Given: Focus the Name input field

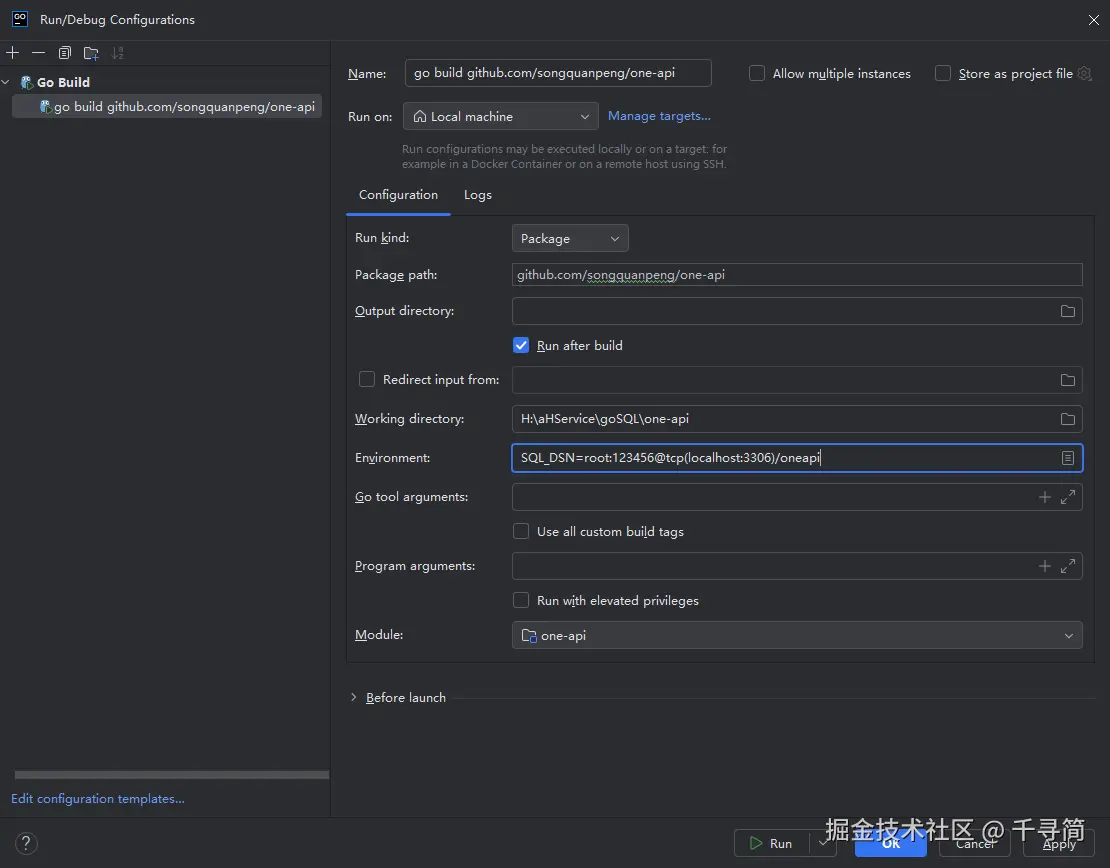Looking at the screenshot, I should (558, 73).
